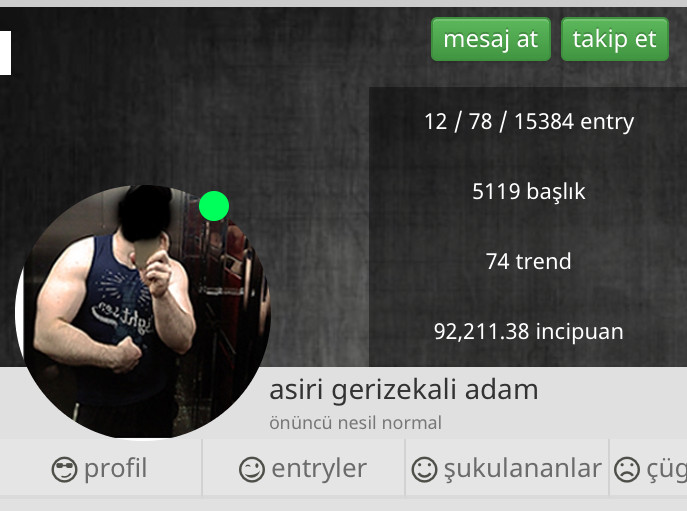The height and width of the screenshot is (511, 687).
Task: Open the 5119 başlık count
Action: pyautogui.click(x=529, y=192)
